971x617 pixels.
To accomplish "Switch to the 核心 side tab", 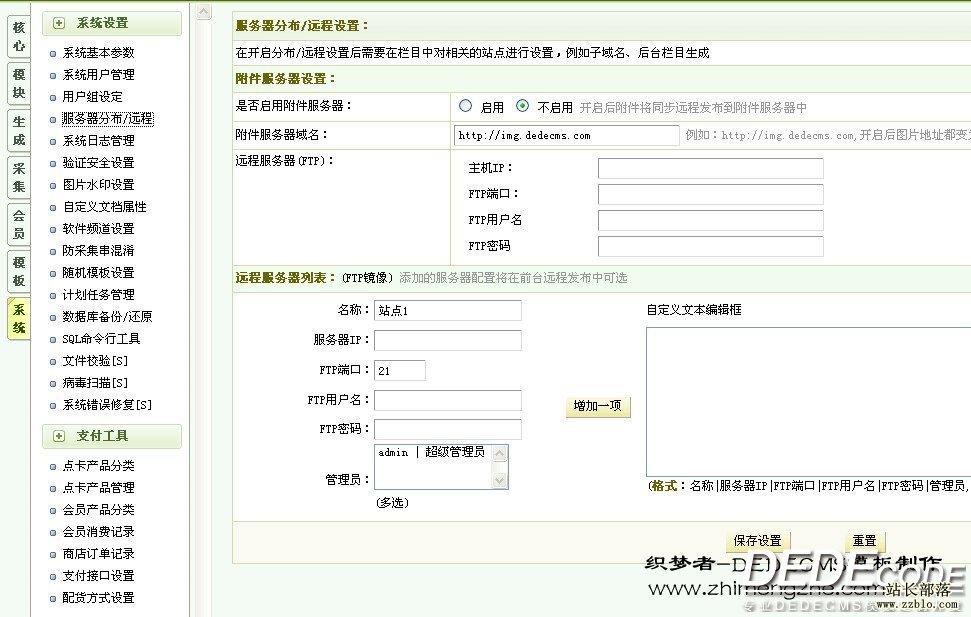I will 19,37.
